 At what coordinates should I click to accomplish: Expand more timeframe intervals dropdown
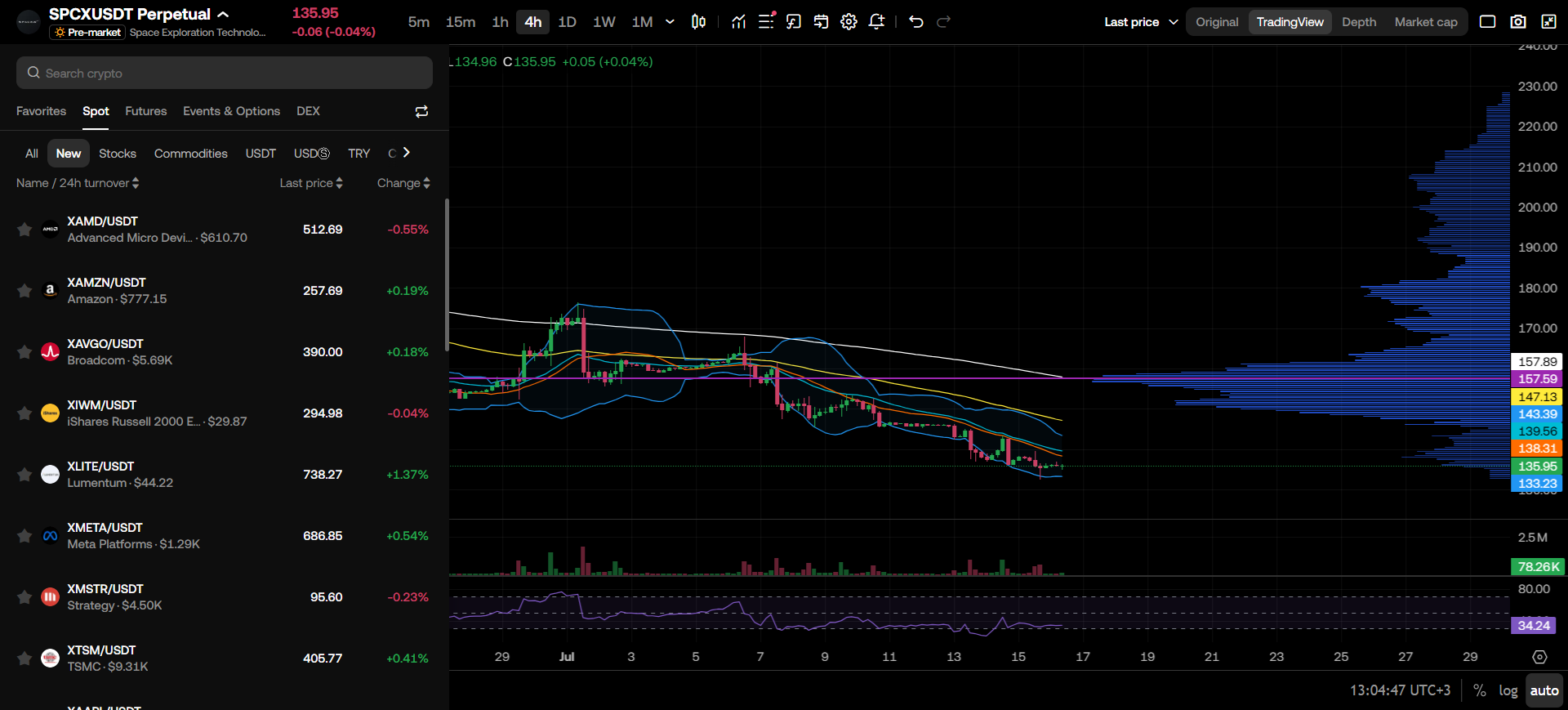(x=670, y=22)
